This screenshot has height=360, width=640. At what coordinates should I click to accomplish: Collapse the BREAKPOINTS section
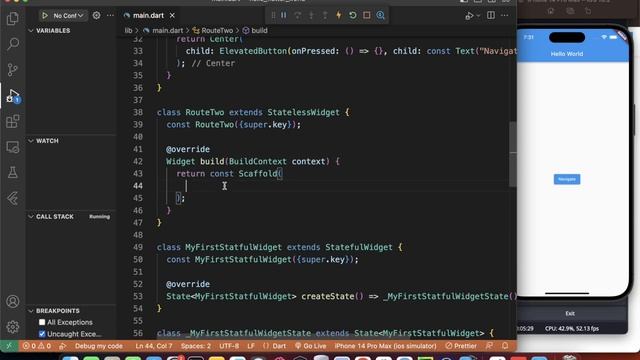pyautogui.click(x=58, y=311)
